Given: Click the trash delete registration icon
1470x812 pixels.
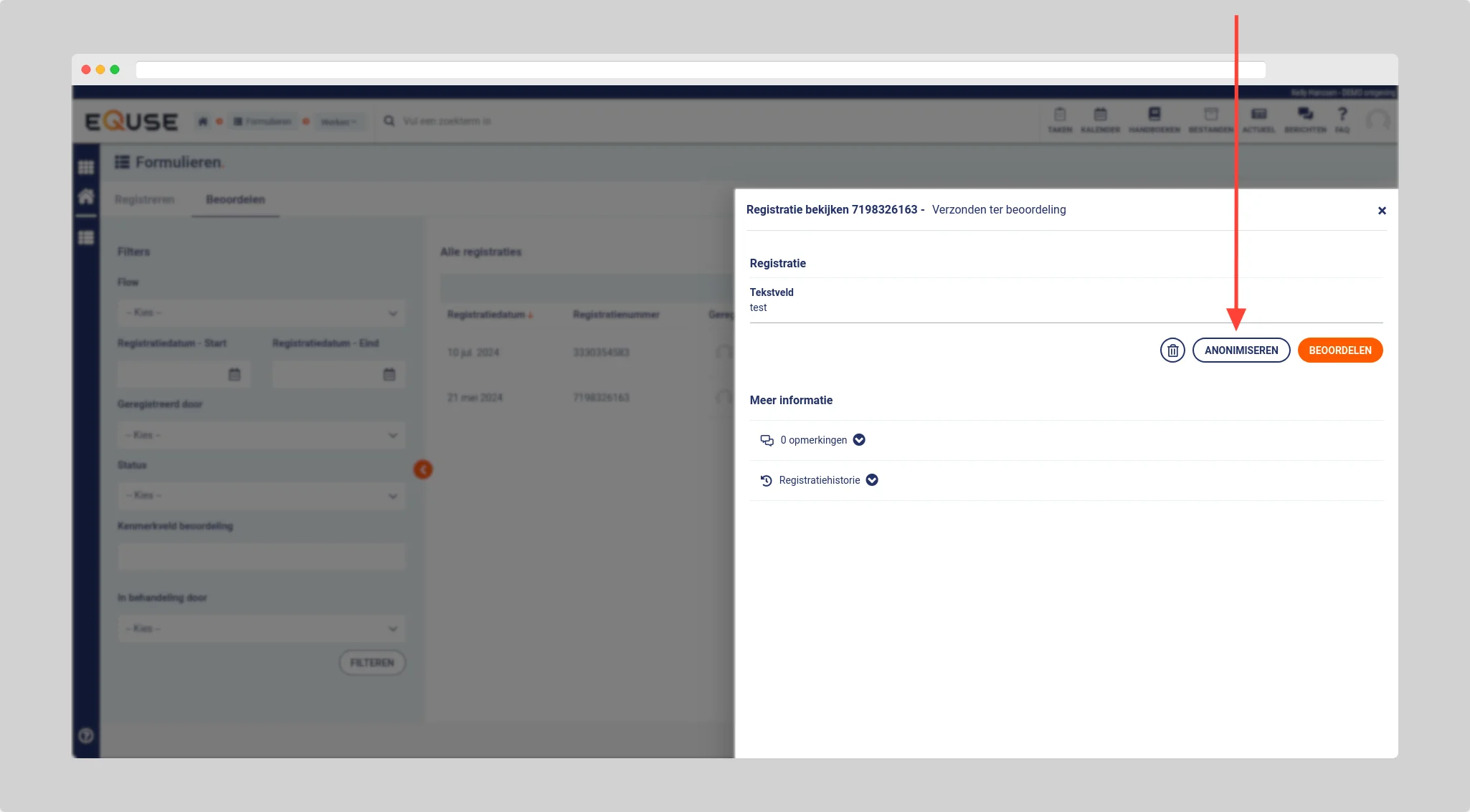Looking at the screenshot, I should 1172,350.
